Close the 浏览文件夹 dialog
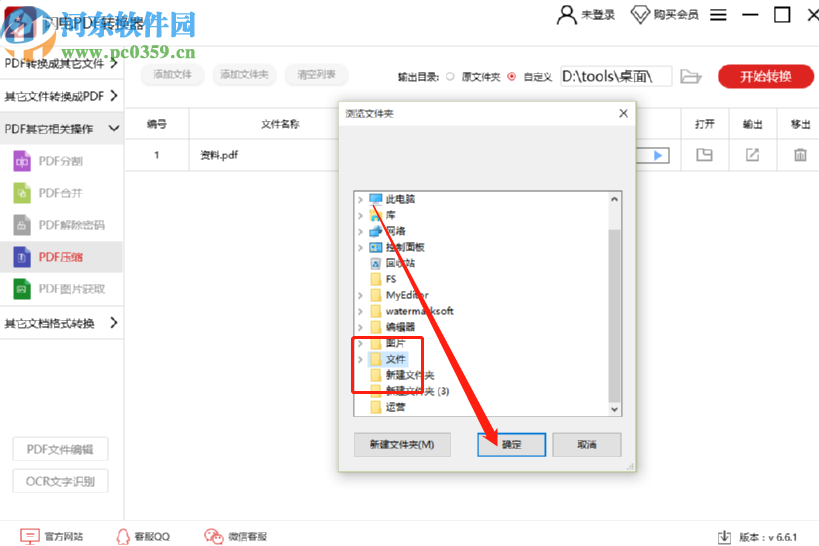The height and width of the screenshot is (546, 819). coord(623,113)
